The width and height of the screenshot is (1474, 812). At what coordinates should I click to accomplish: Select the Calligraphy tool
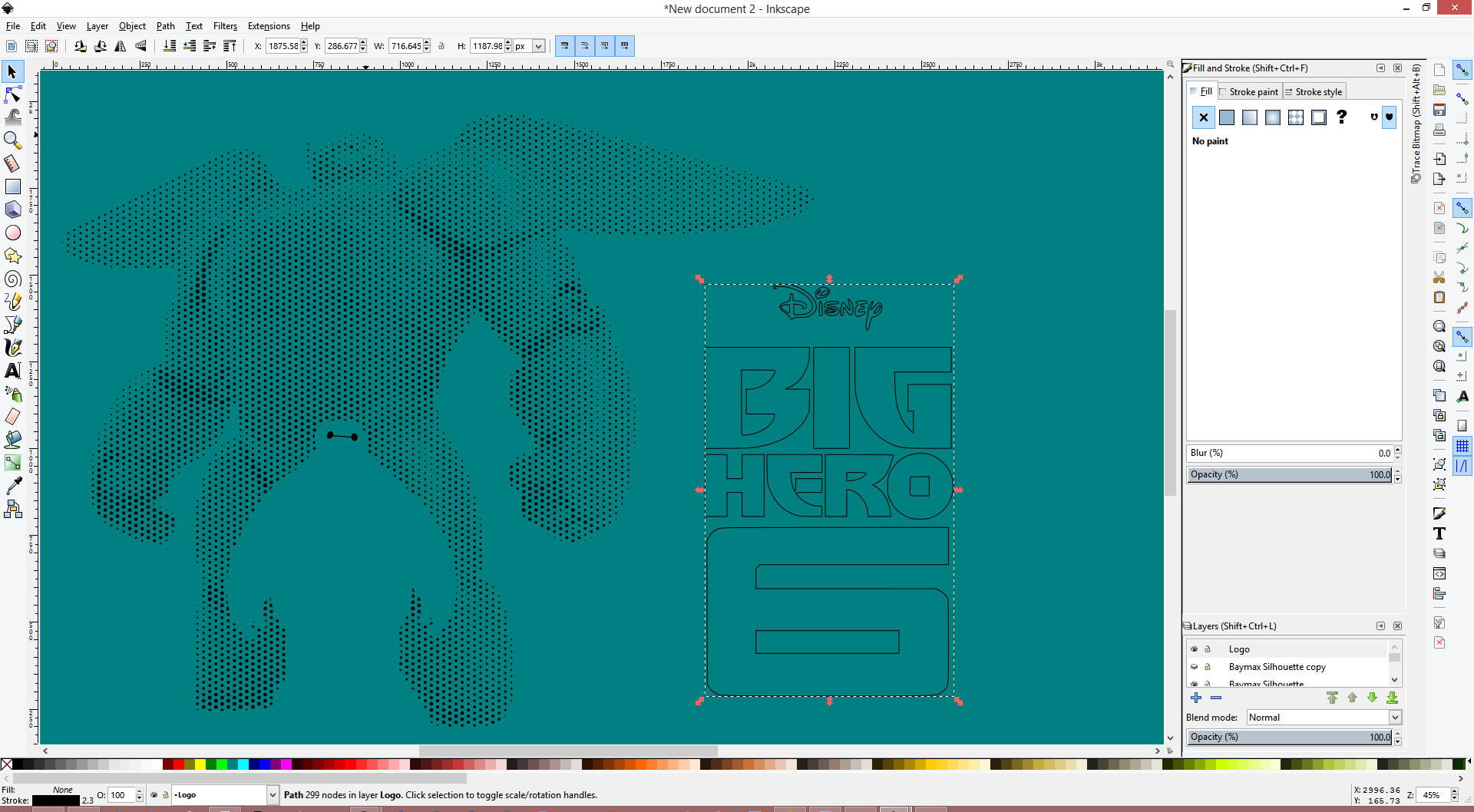click(x=12, y=348)
